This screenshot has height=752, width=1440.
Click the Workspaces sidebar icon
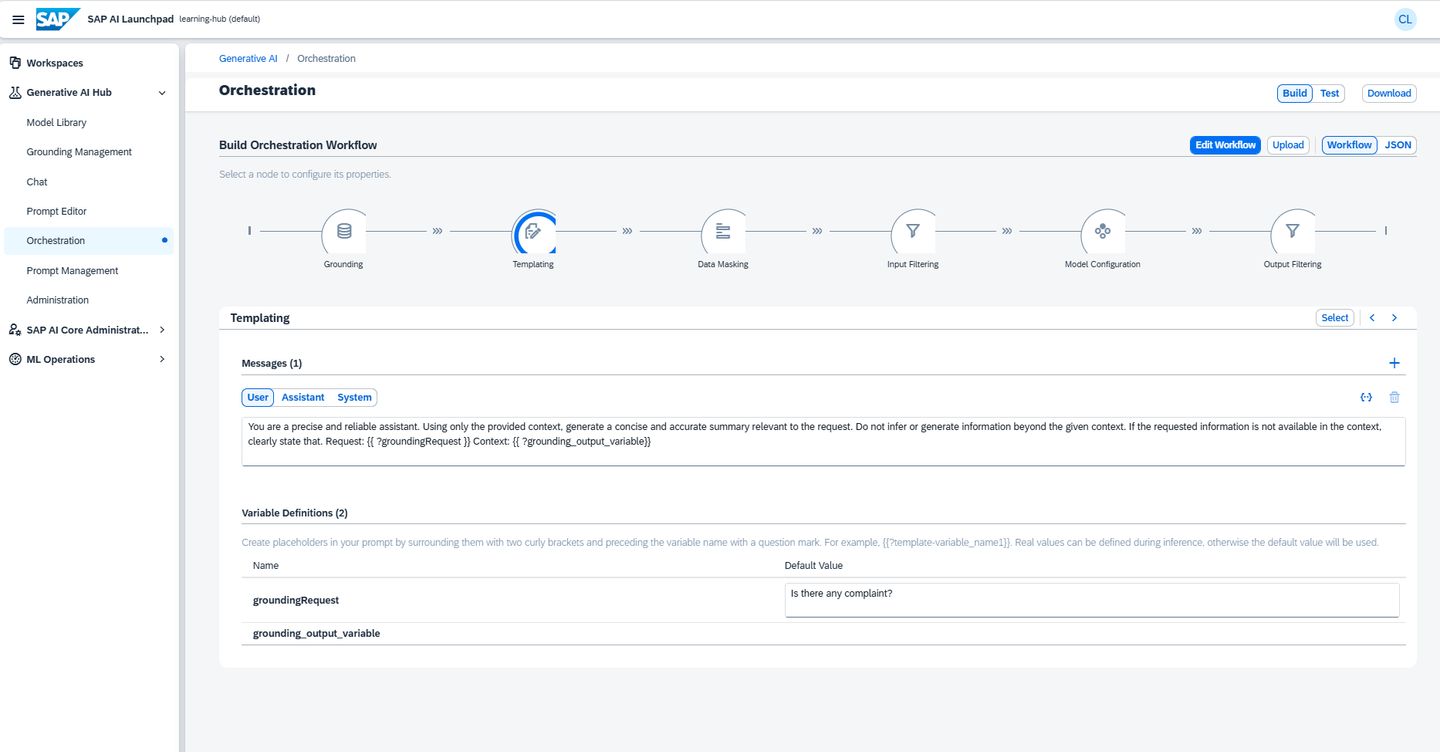pos(15,63)
